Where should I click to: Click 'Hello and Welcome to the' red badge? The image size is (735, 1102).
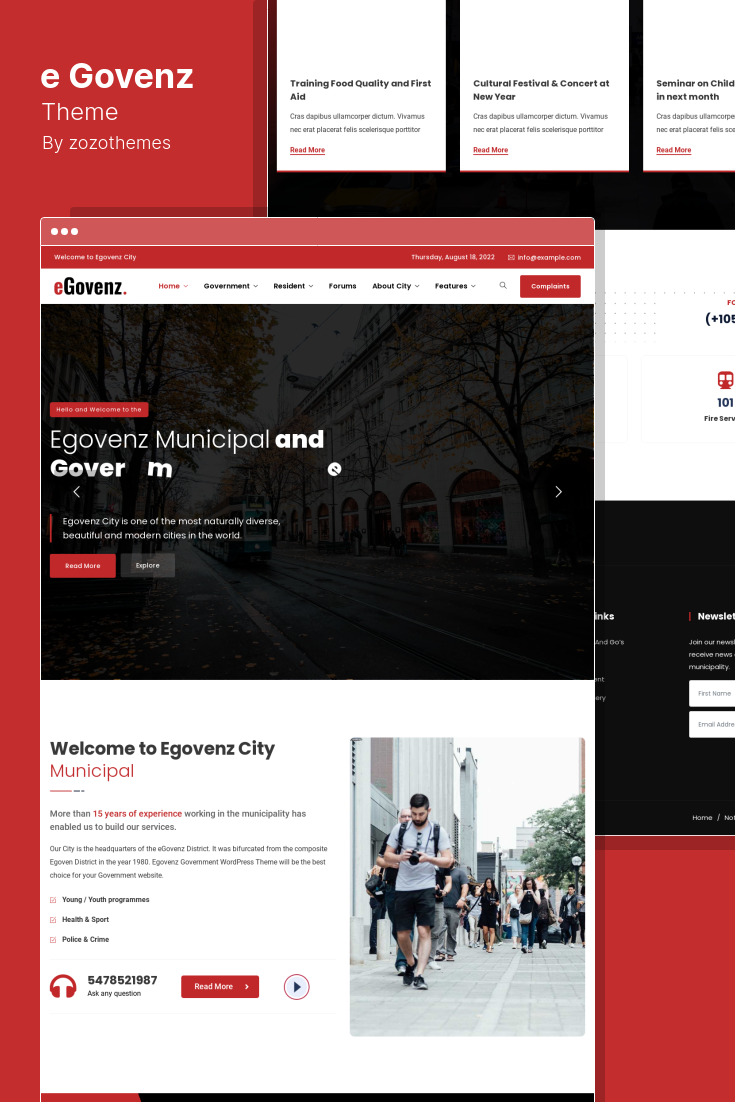[x=99, y=409]
